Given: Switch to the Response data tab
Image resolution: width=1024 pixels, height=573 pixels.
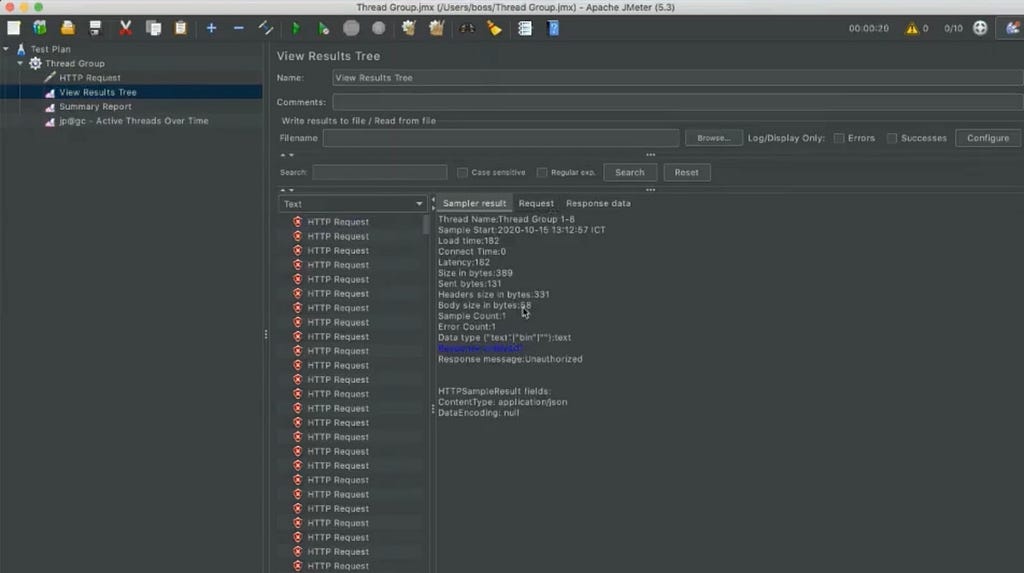Looking at the screenshot, I should coord(598,203).
